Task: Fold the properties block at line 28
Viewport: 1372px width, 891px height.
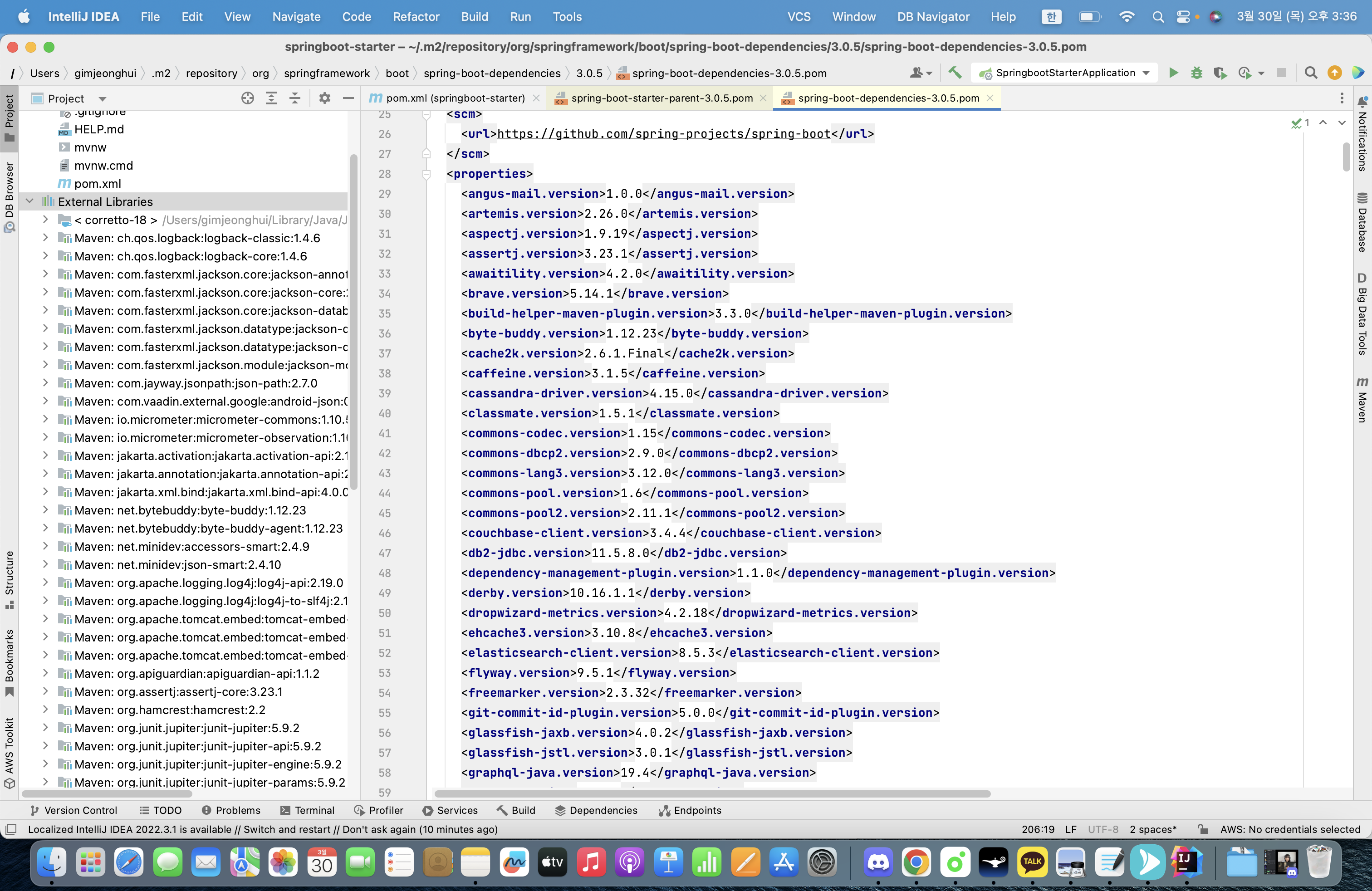Action: [x=426, y=174]
